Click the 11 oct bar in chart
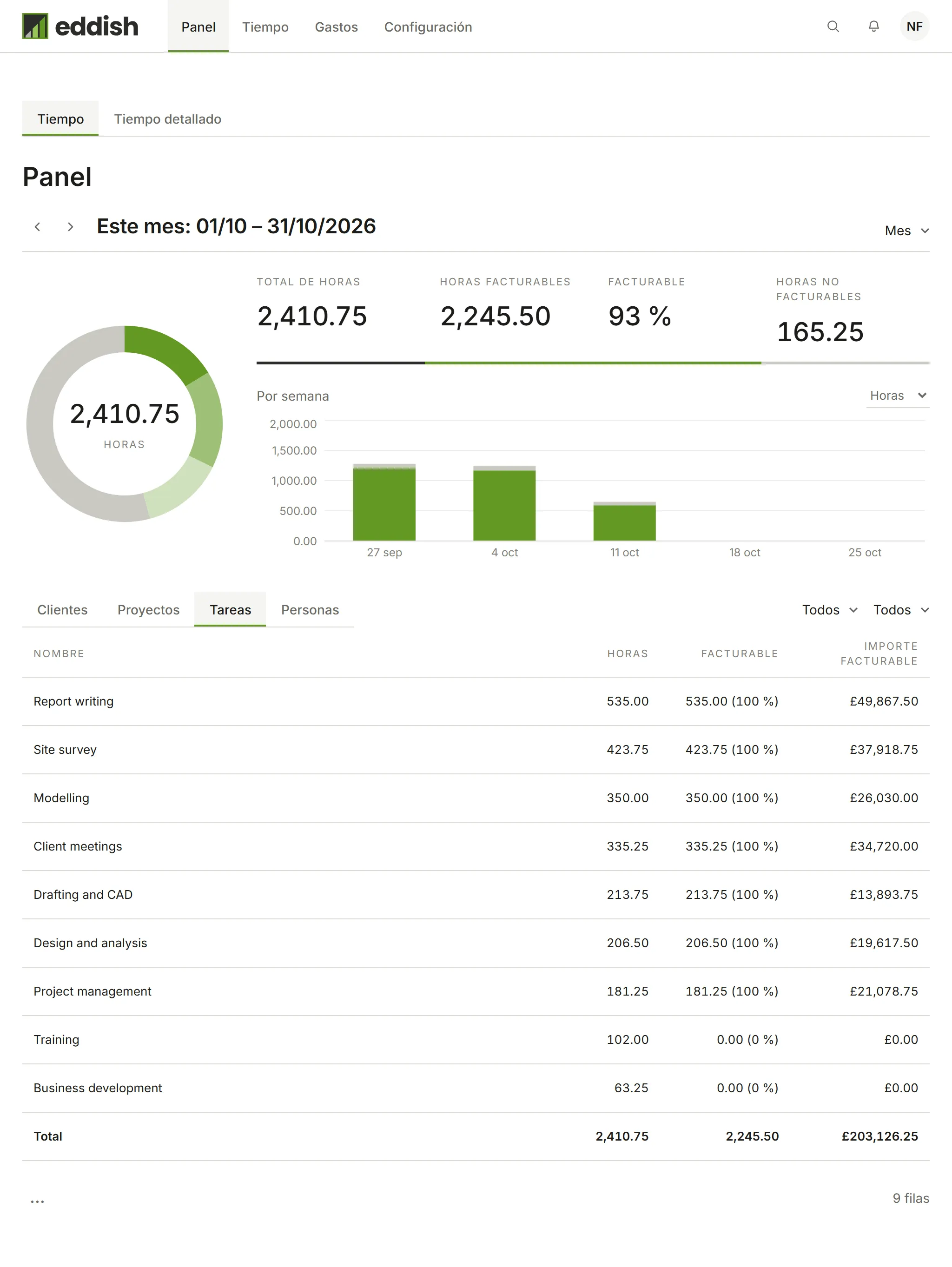Viewport: 952px width, 1267px height. click(x=624, y=521)
